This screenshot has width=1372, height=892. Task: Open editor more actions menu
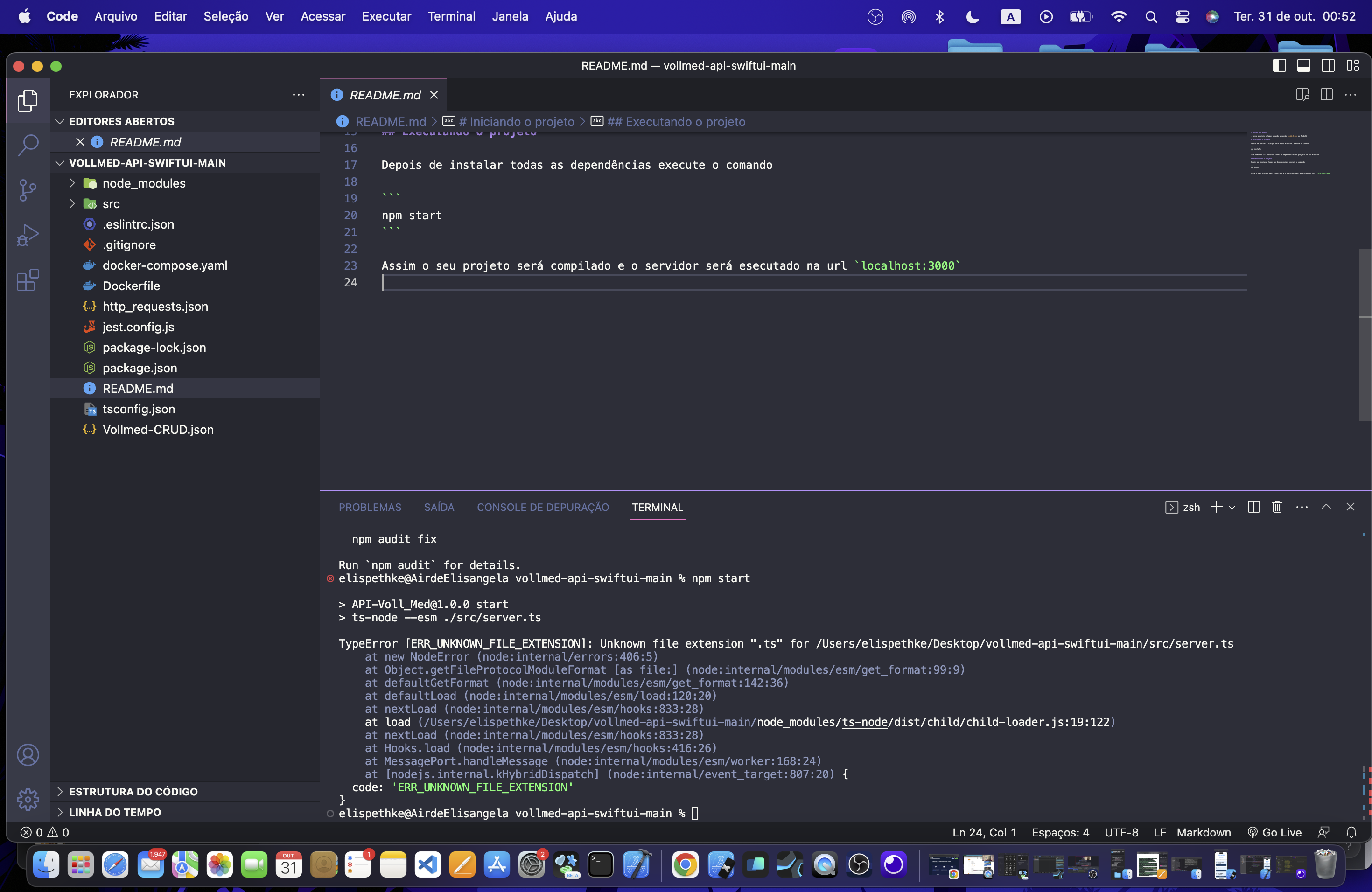(1350, 95)
